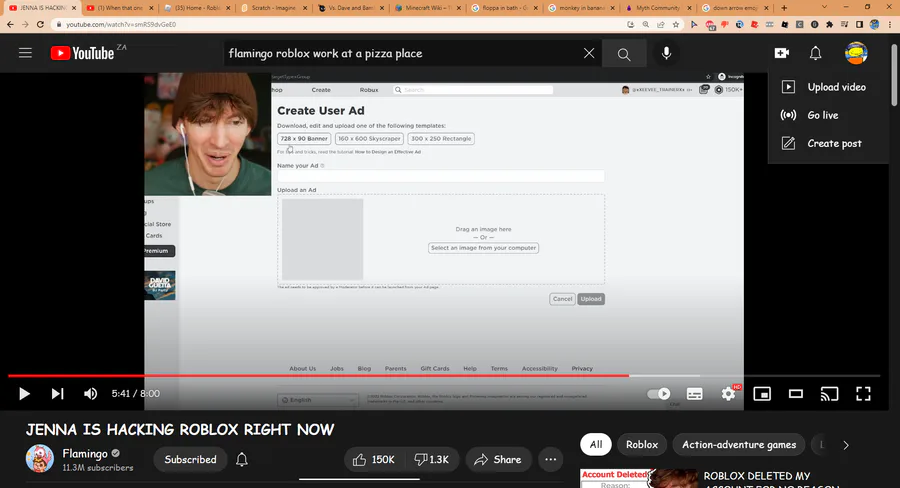Click the browser address bar URL
The image size is (900, 488).
click(x=121, y=25)
